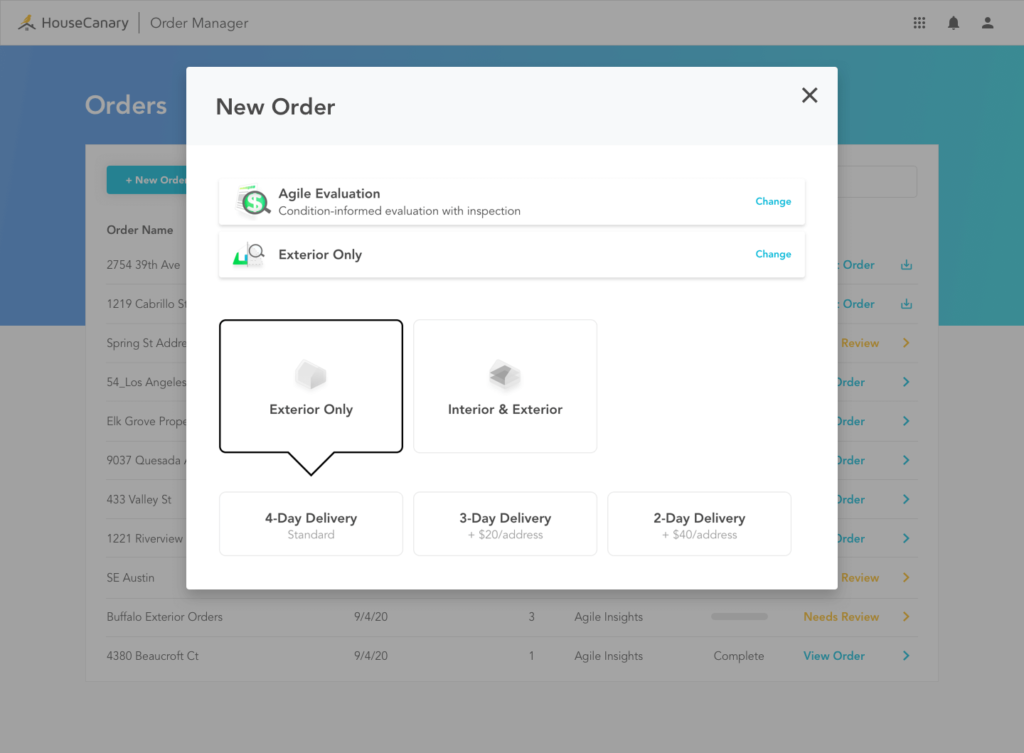The width and height of the screenshot is (1024, 753).
Task: Click the HouseCanary logo icon
Action: (x=27, y=23)
